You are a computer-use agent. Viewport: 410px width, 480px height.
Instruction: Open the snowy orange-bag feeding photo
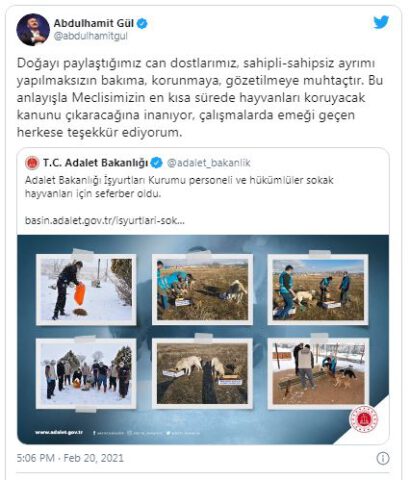pos(86,290)
